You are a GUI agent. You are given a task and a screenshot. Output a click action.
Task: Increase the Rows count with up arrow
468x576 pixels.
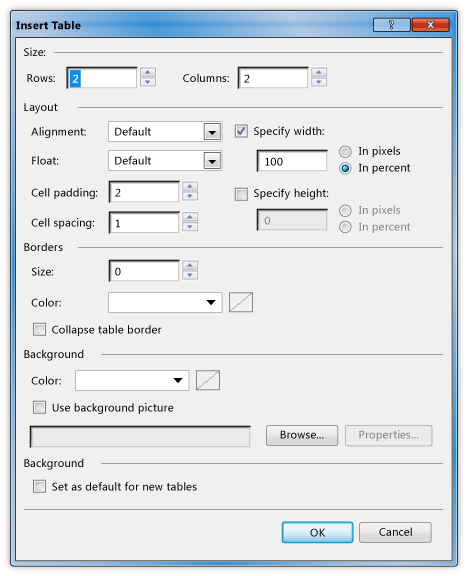point(148,72)
